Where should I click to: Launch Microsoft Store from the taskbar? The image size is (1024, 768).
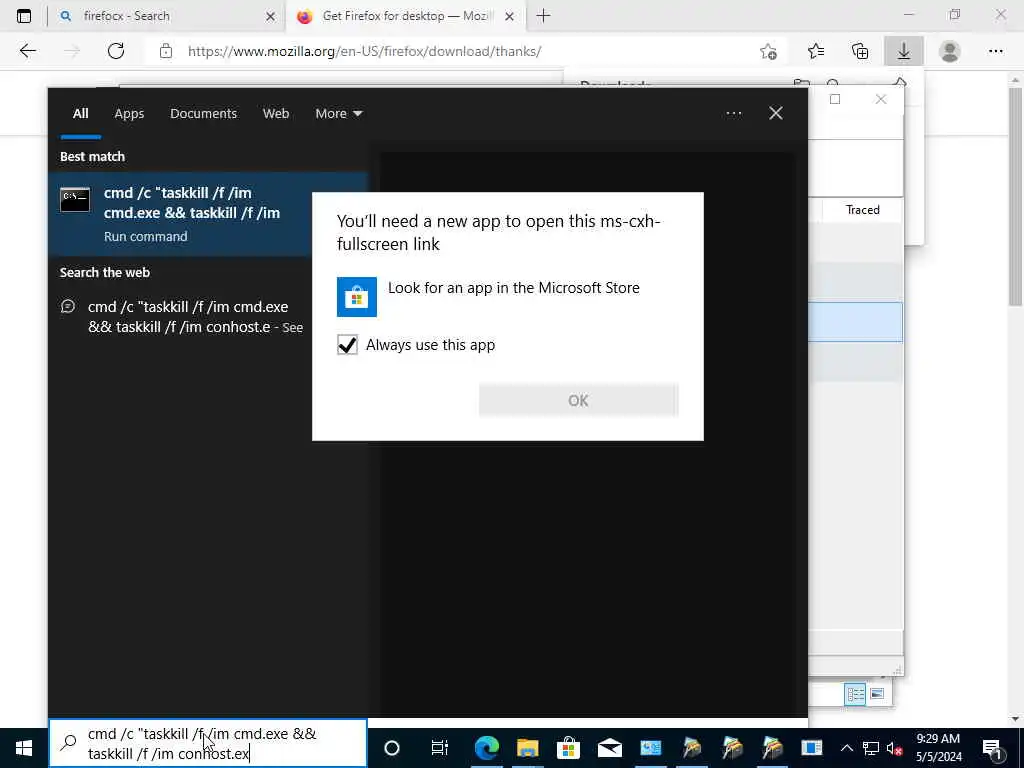pos(569,748)
